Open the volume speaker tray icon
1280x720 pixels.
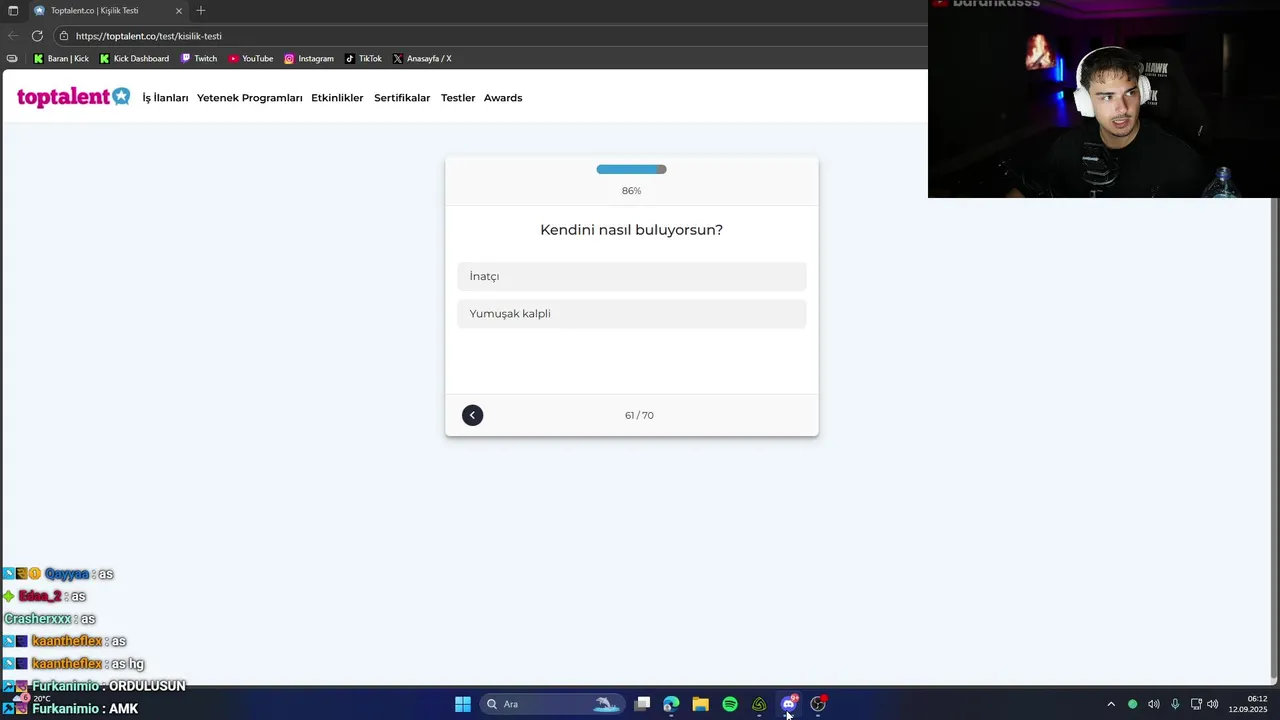(1213, 704)
